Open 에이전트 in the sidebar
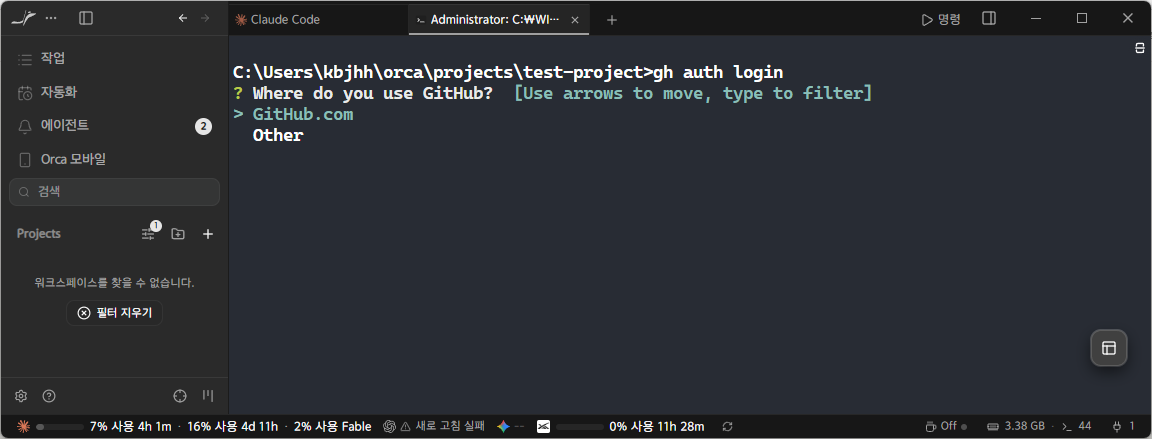This screenshot has height=439, width=1152. 114,126
